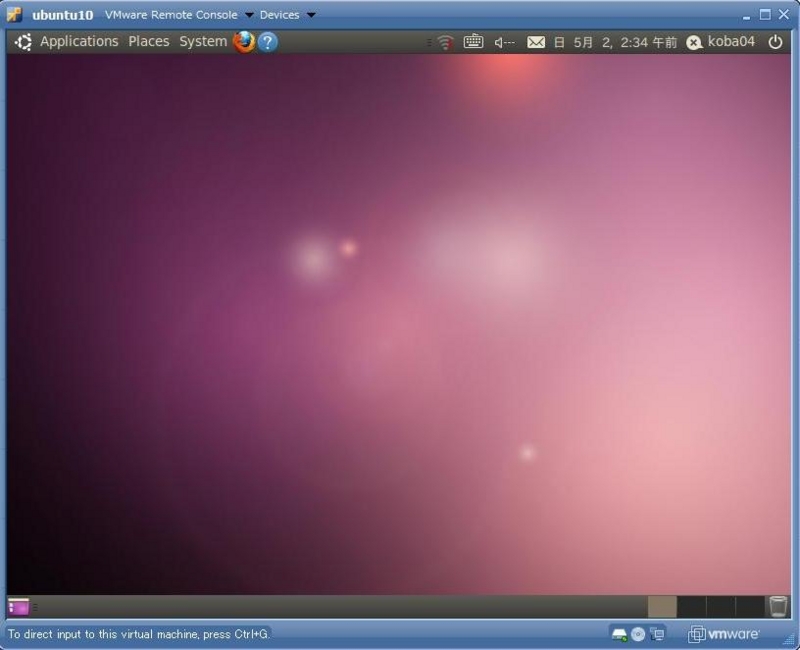Open the keyboard layout indicator

click(x=472, y=42)
